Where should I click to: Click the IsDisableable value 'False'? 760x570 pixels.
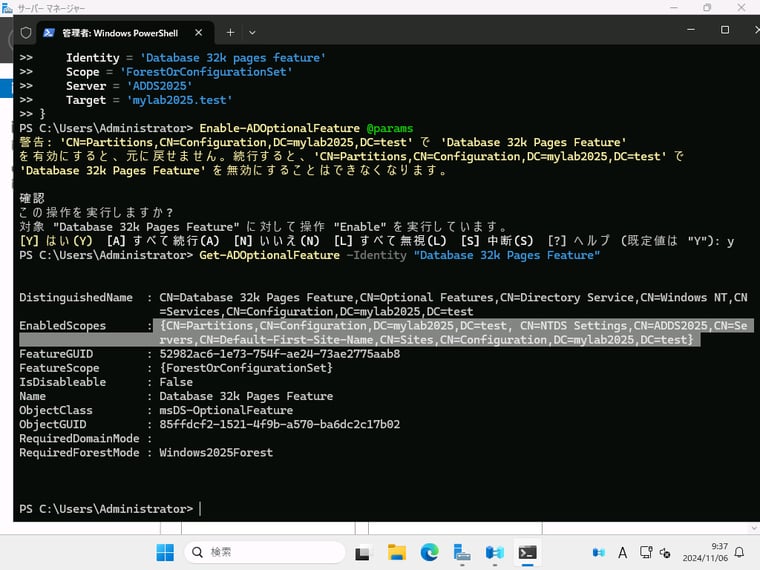tap(176, 382)
